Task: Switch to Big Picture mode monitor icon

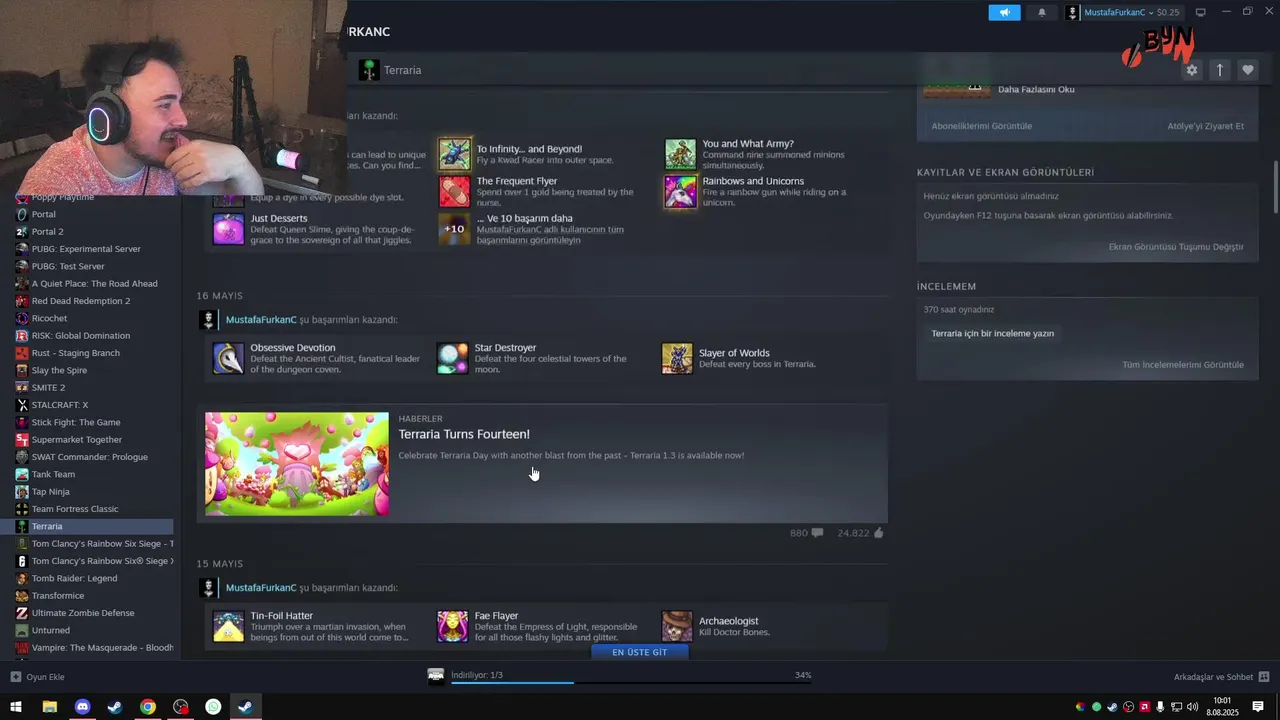Action: pyautogui.click(x=1200, y=12)
